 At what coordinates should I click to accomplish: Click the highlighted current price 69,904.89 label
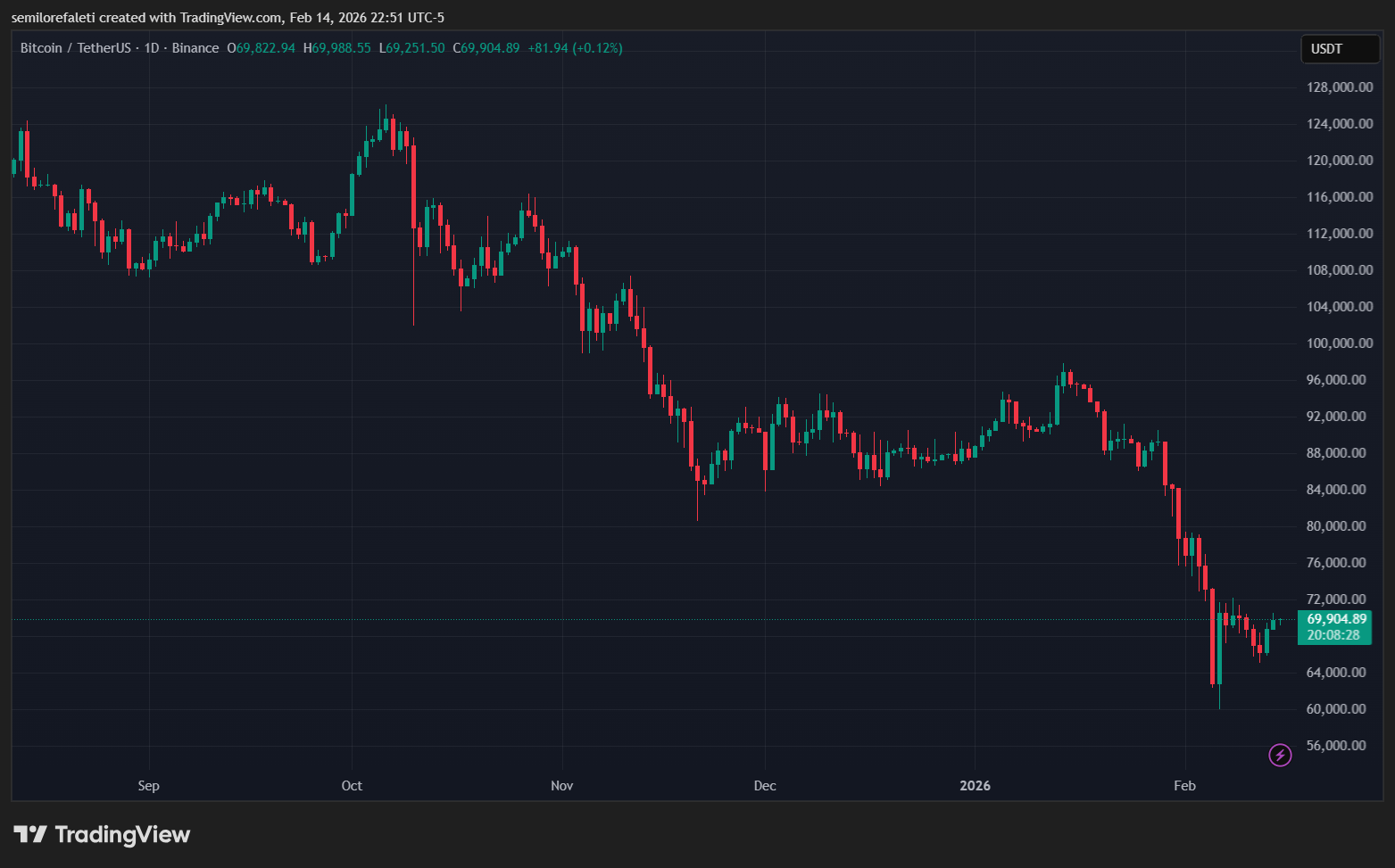coord(1333,618)
